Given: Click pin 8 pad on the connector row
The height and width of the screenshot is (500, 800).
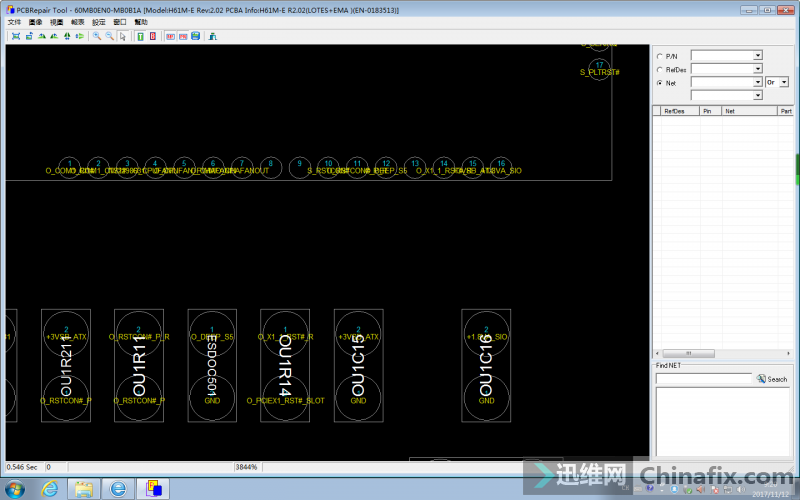Looking at the screenshot, I should pos(270,167).
